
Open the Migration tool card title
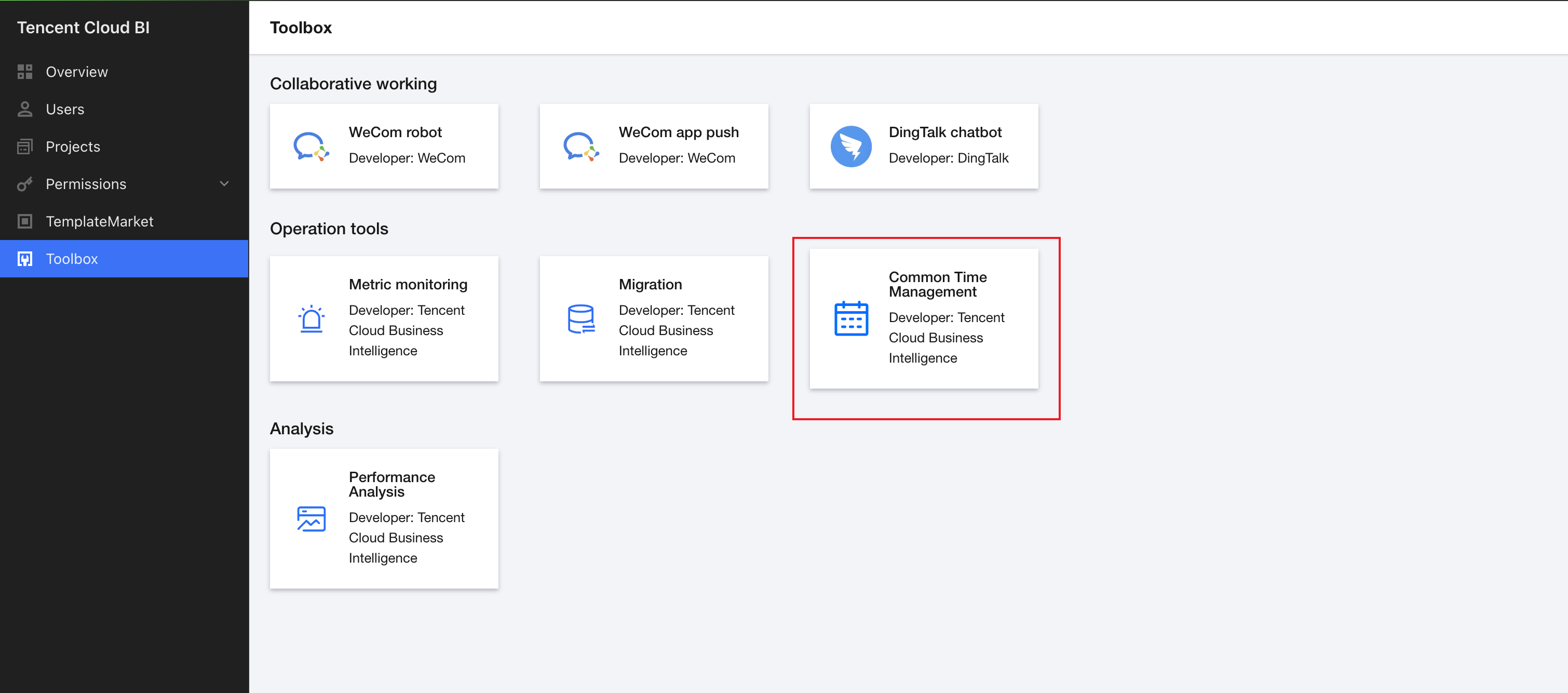pos(650,284)
